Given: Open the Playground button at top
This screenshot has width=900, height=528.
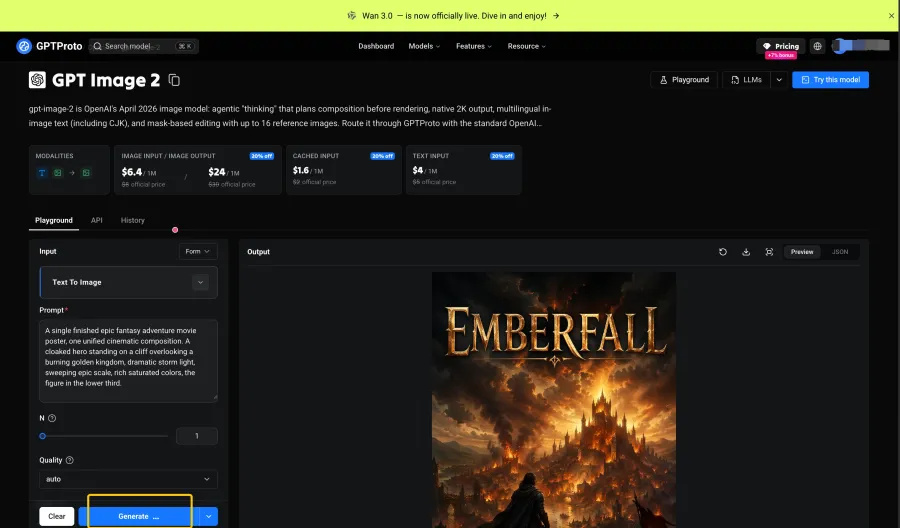Looking at the screenshot, I should pos(684,80).
